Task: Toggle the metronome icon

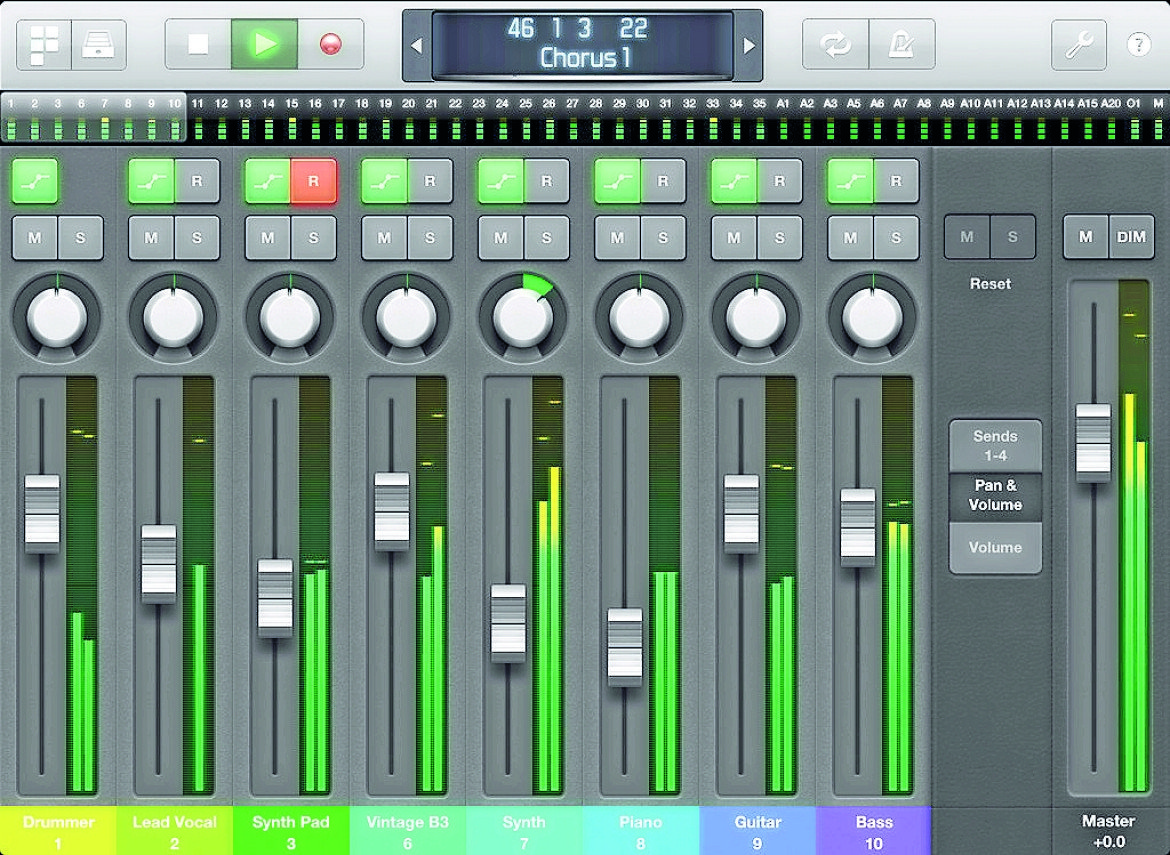Action: 902,46
